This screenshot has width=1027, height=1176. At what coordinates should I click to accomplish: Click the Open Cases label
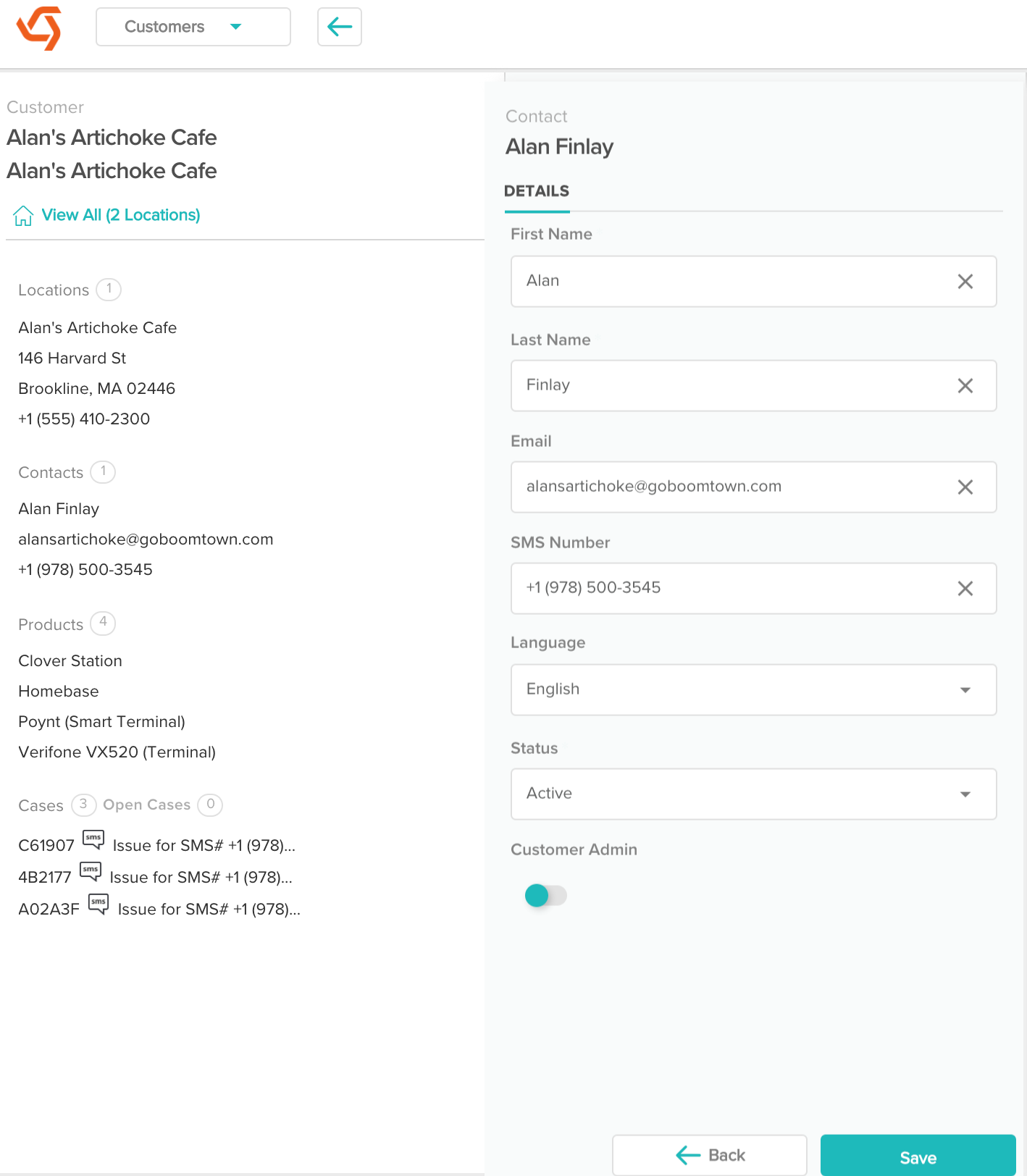147,805
